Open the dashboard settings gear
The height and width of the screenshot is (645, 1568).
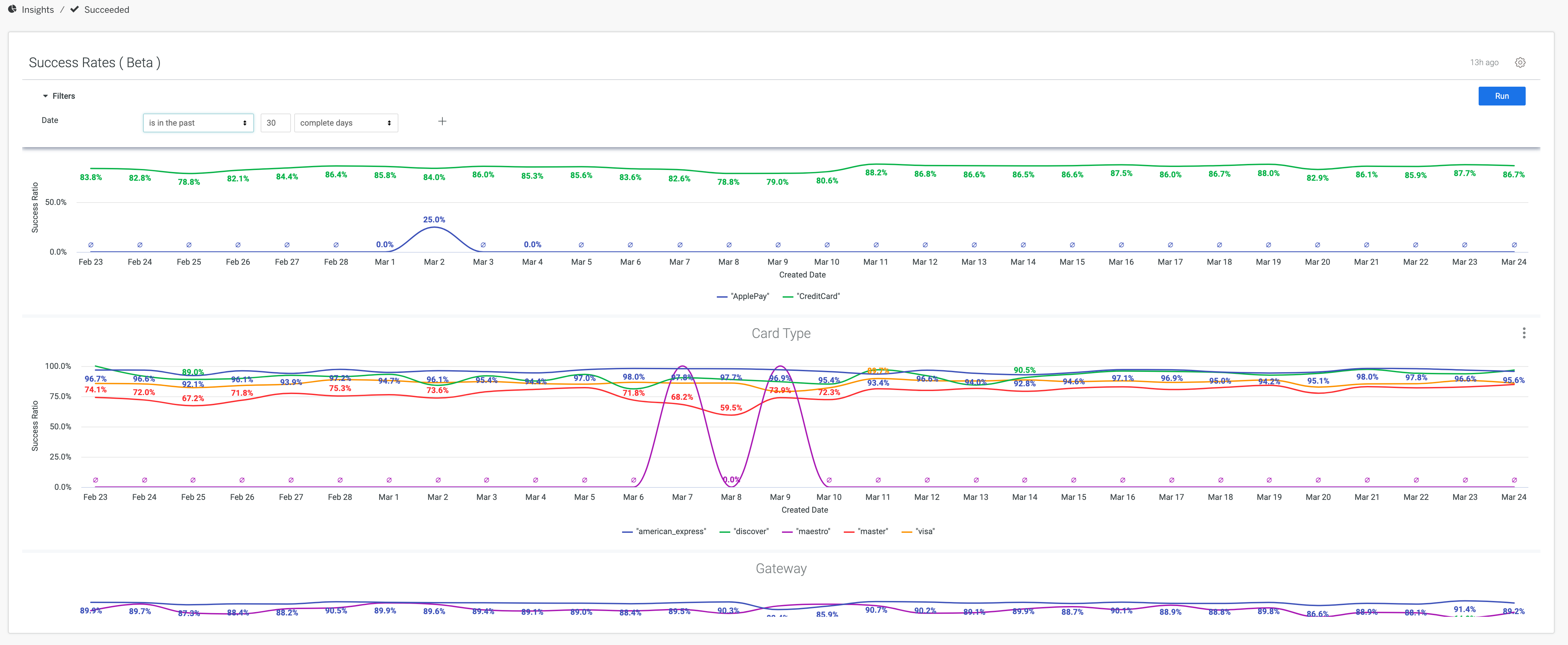pyautogui.click(x=1520, y=63)
